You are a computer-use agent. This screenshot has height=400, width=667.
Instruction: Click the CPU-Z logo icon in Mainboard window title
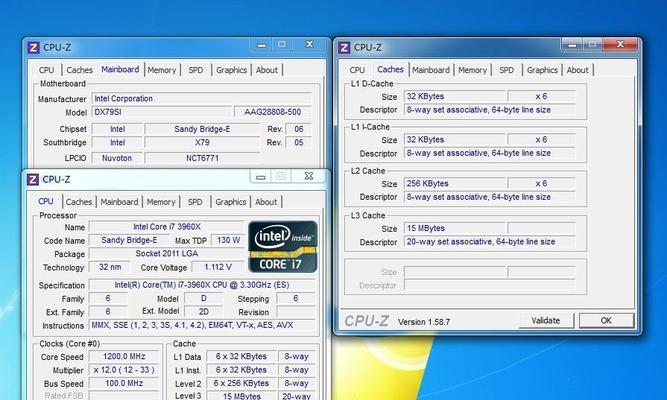pyautogui.click(x=33, y=47)
